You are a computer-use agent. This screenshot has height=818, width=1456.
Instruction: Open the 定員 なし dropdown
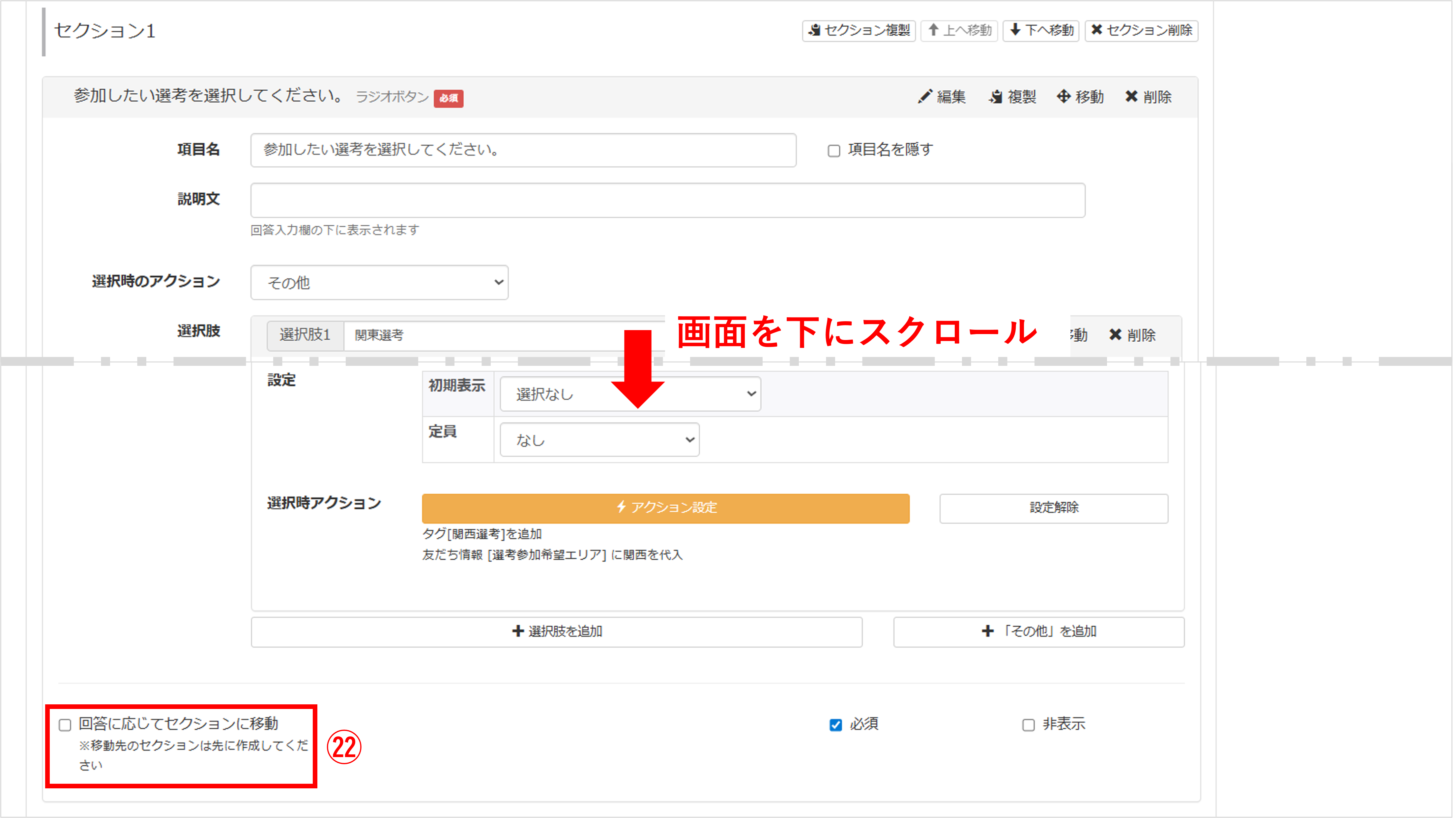click(x=599, y=439)
